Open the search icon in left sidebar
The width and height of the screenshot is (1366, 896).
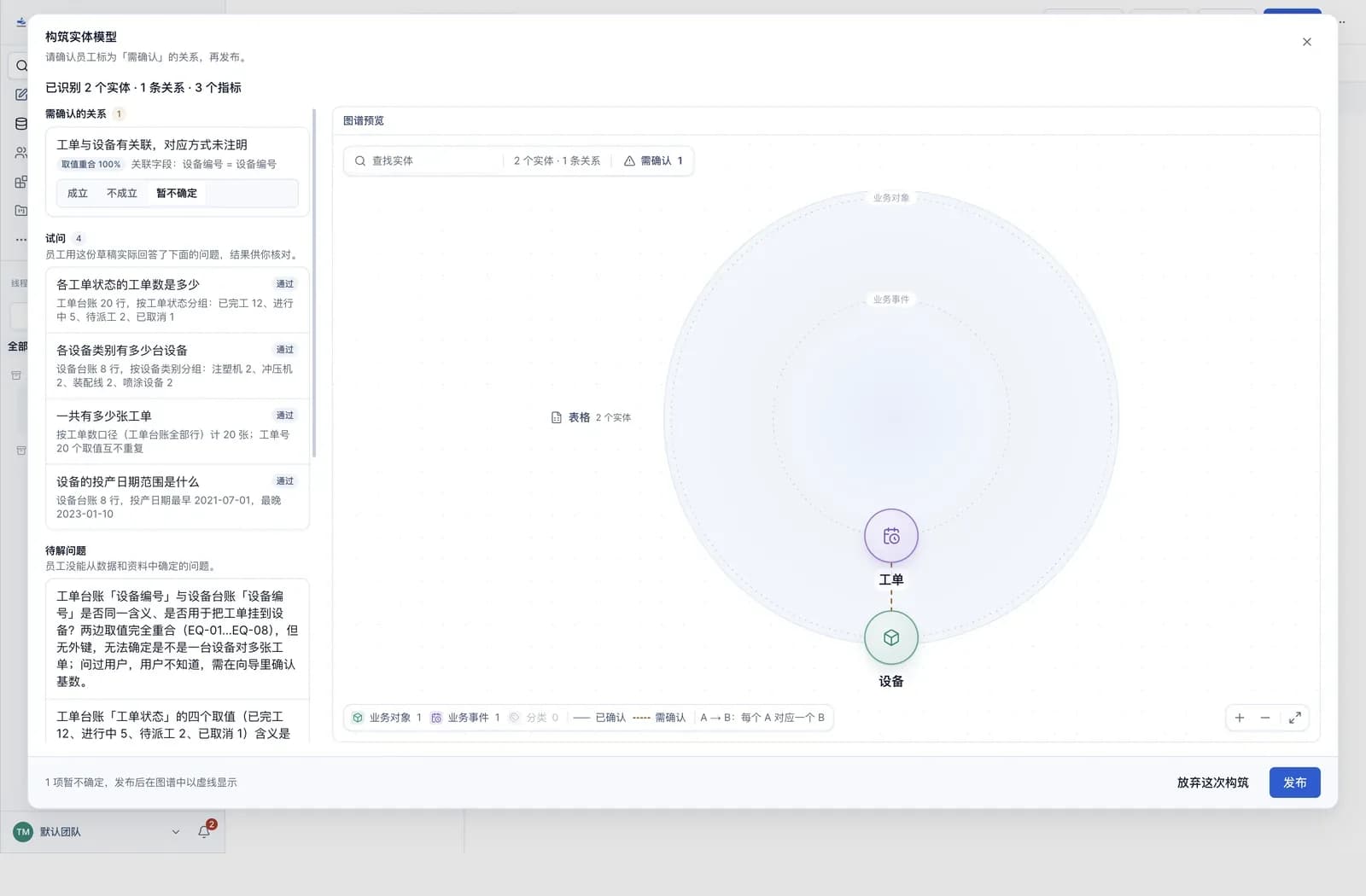[21, 66]
